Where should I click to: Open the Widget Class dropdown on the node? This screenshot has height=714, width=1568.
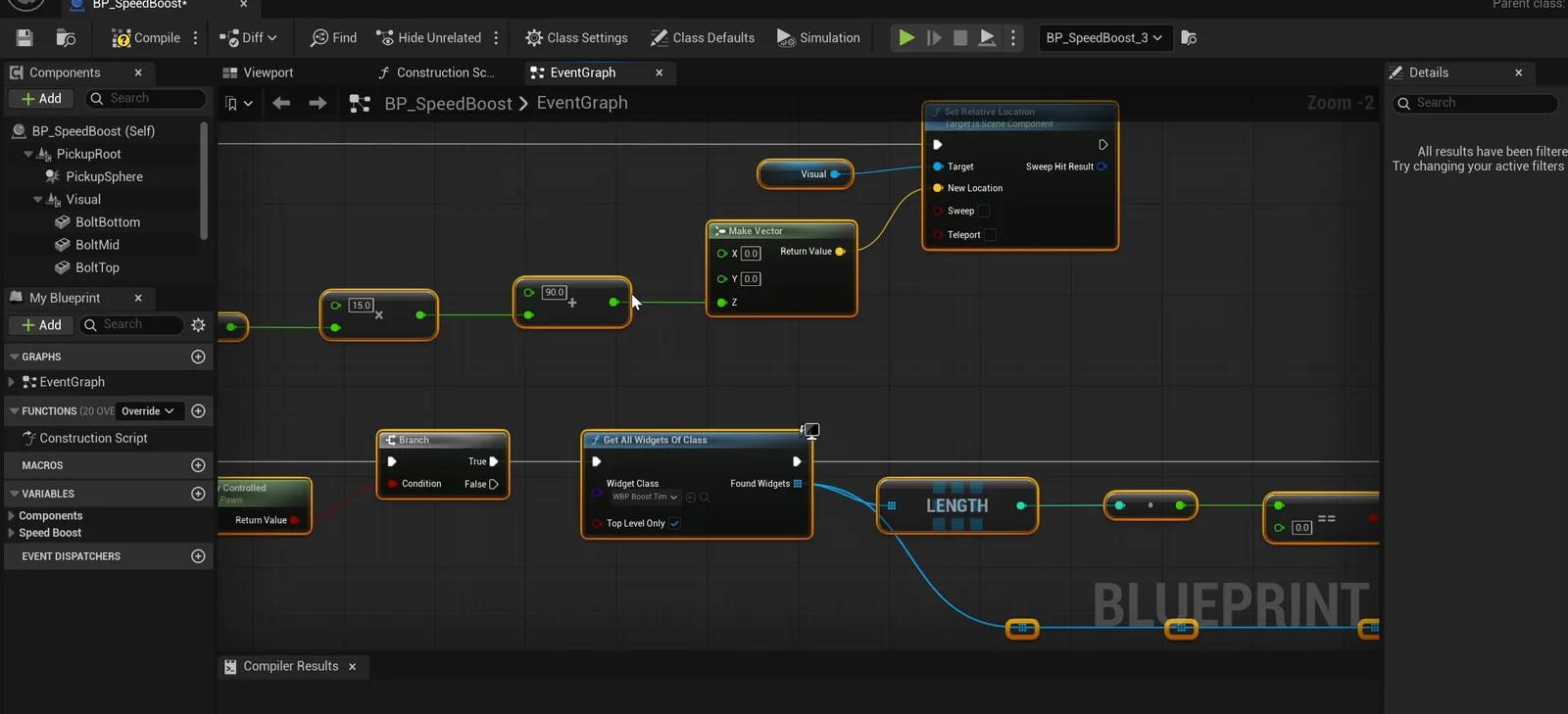click(x=644, y=497)
